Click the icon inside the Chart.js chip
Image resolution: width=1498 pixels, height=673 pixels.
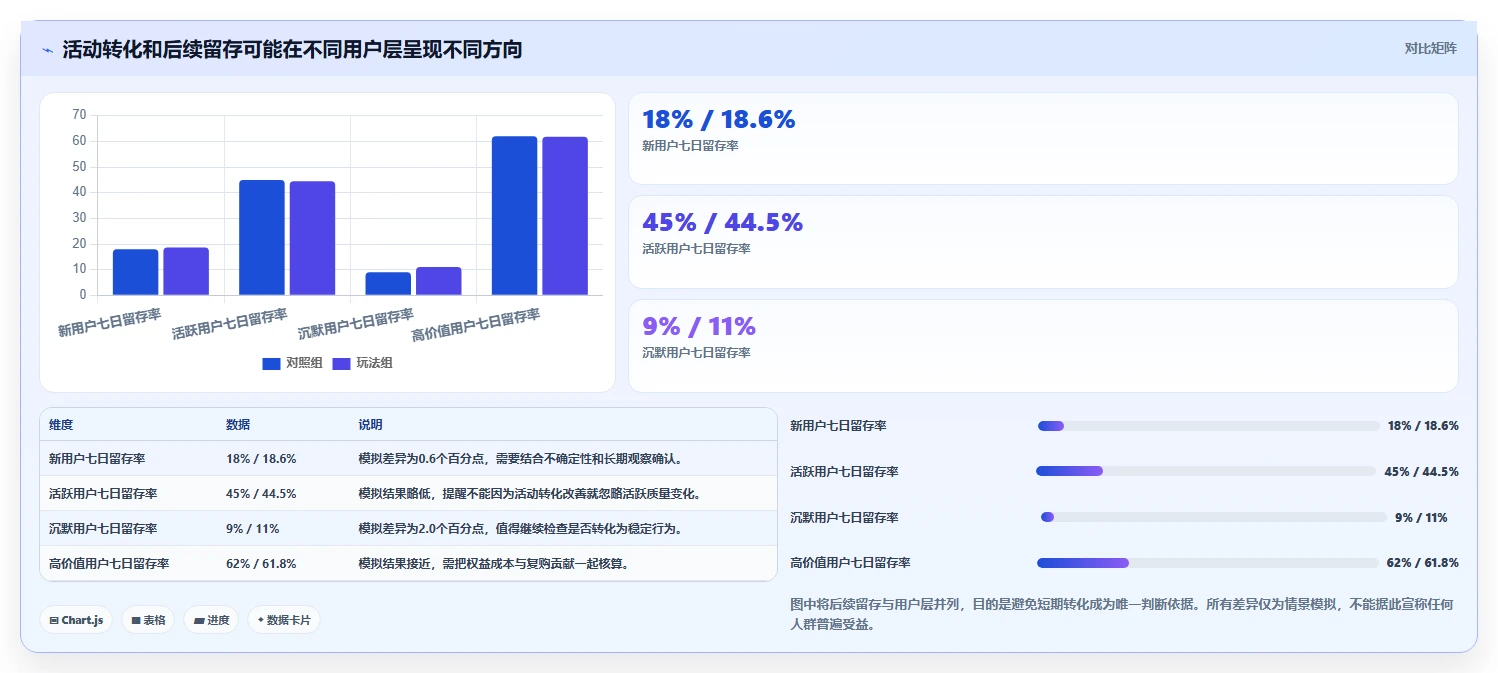54,620
